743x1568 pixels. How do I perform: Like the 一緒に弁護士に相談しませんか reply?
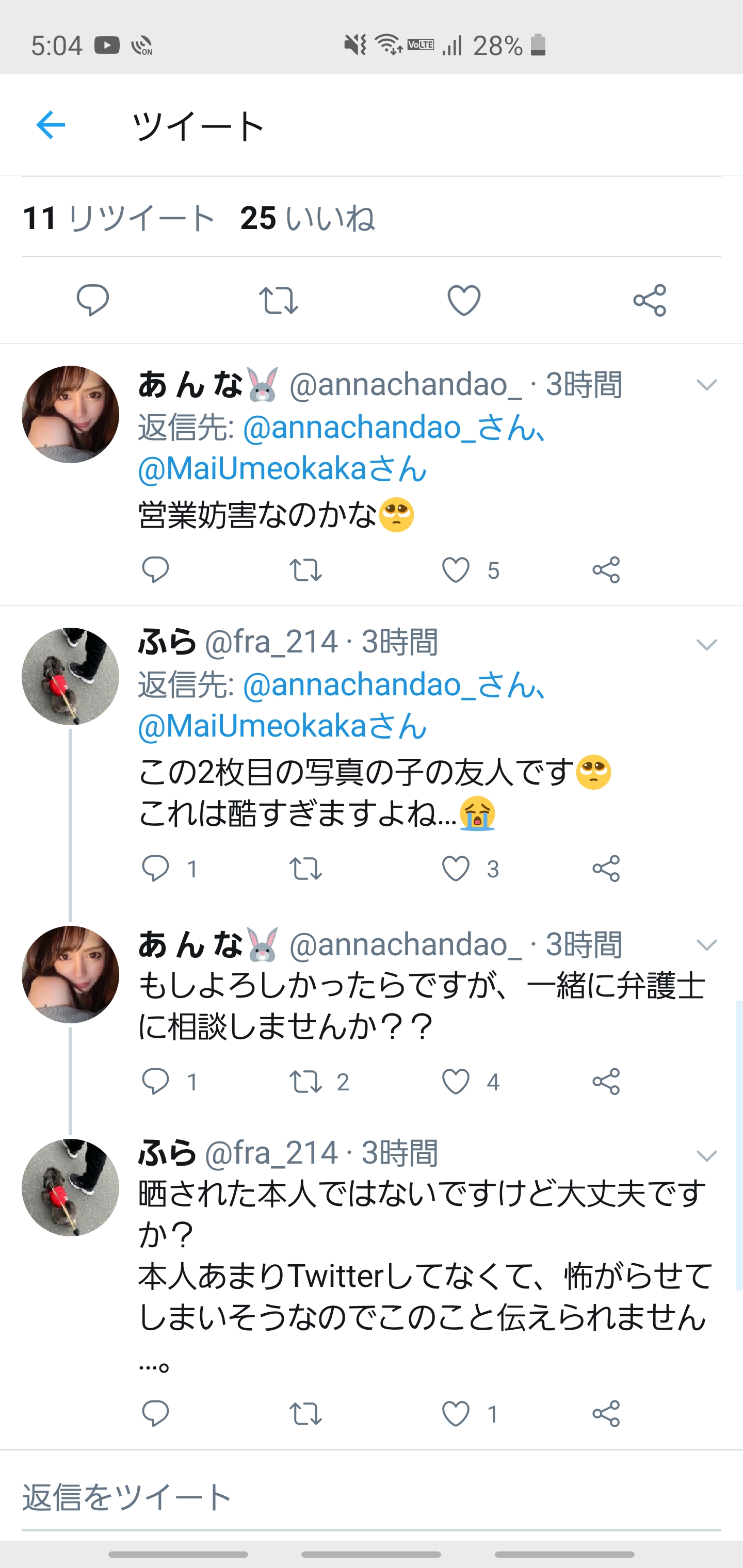coord(456,1082)
